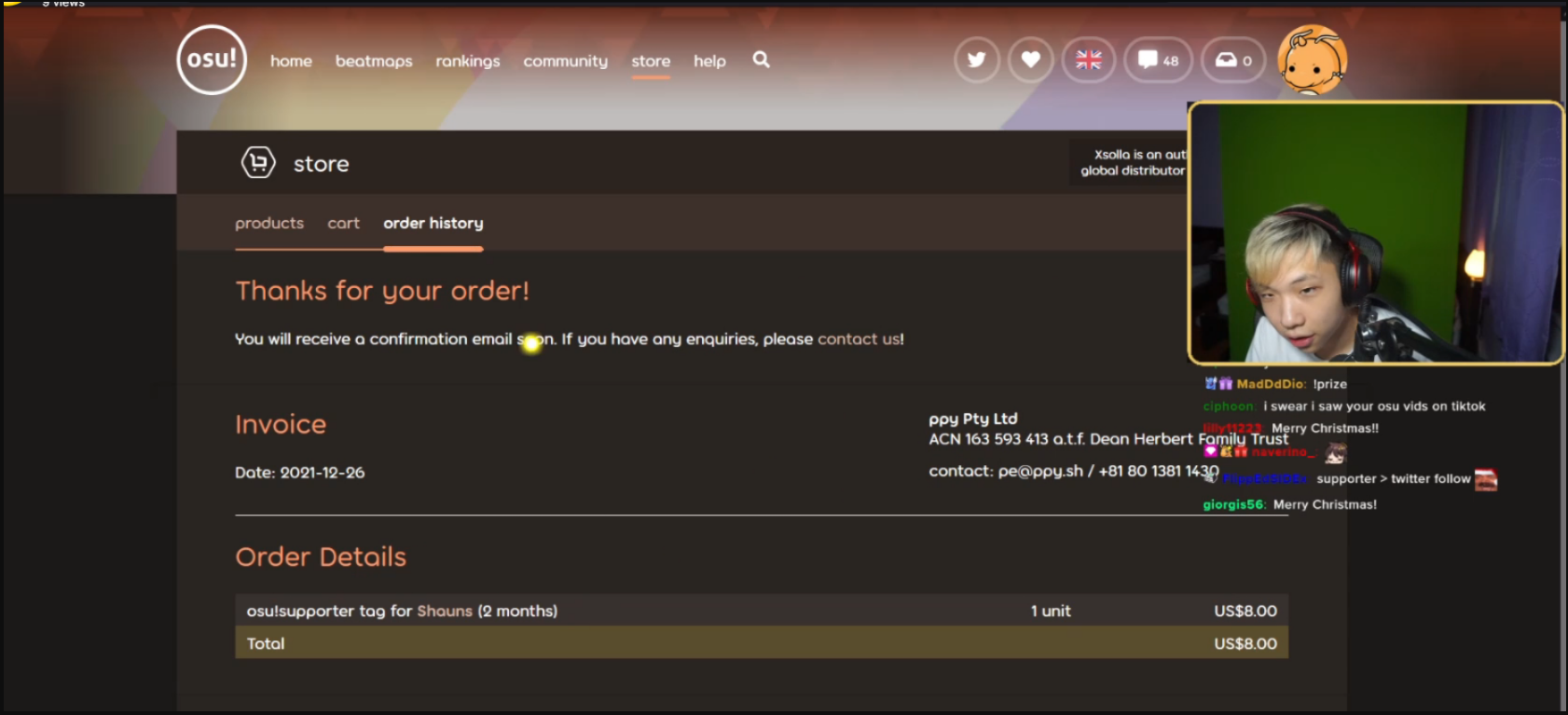Click ciphoon's tiktok chat message
The image size is (1568, 715).
click(1344, 406)
